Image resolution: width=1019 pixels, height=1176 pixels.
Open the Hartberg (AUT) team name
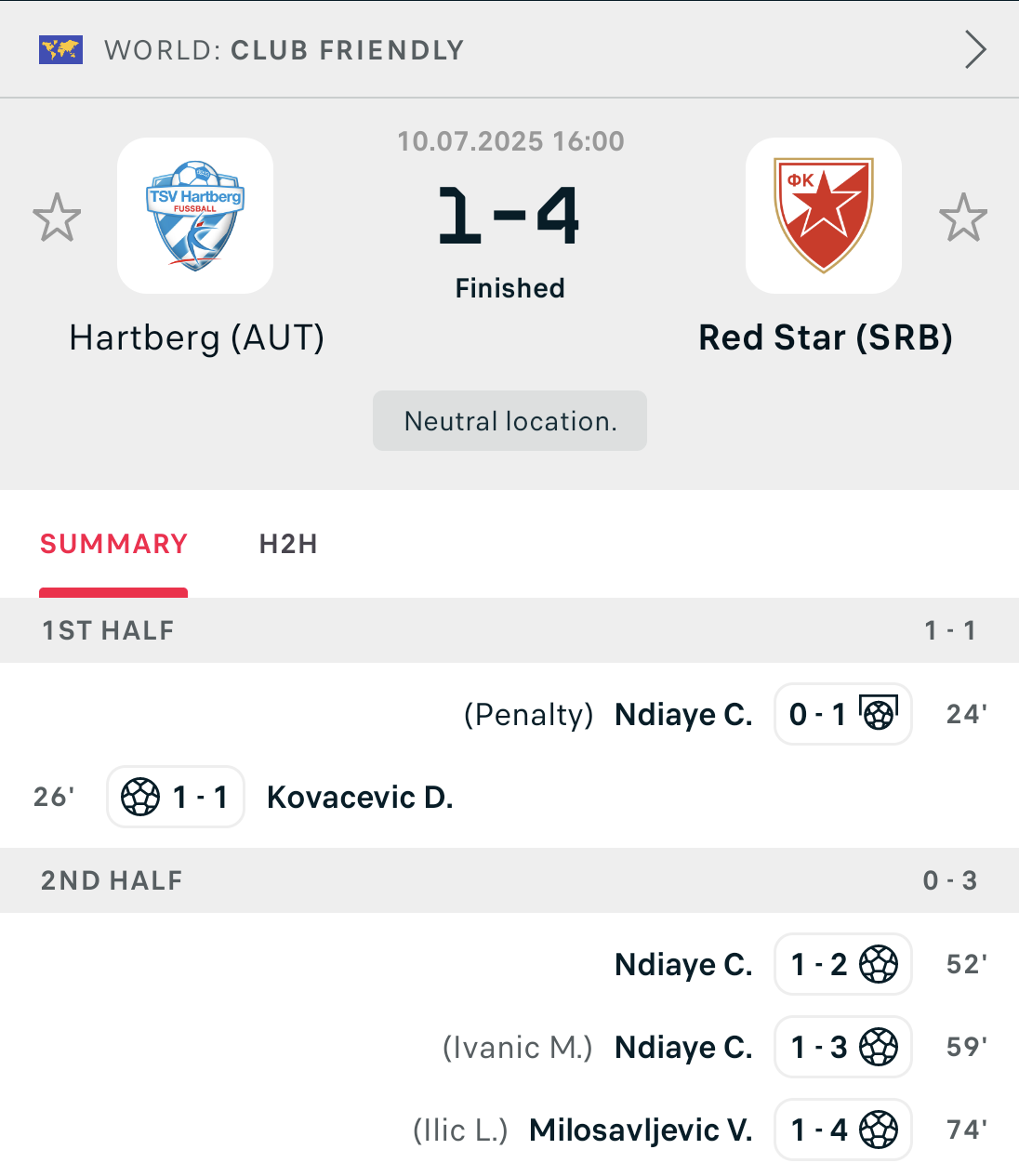[197, 337]
